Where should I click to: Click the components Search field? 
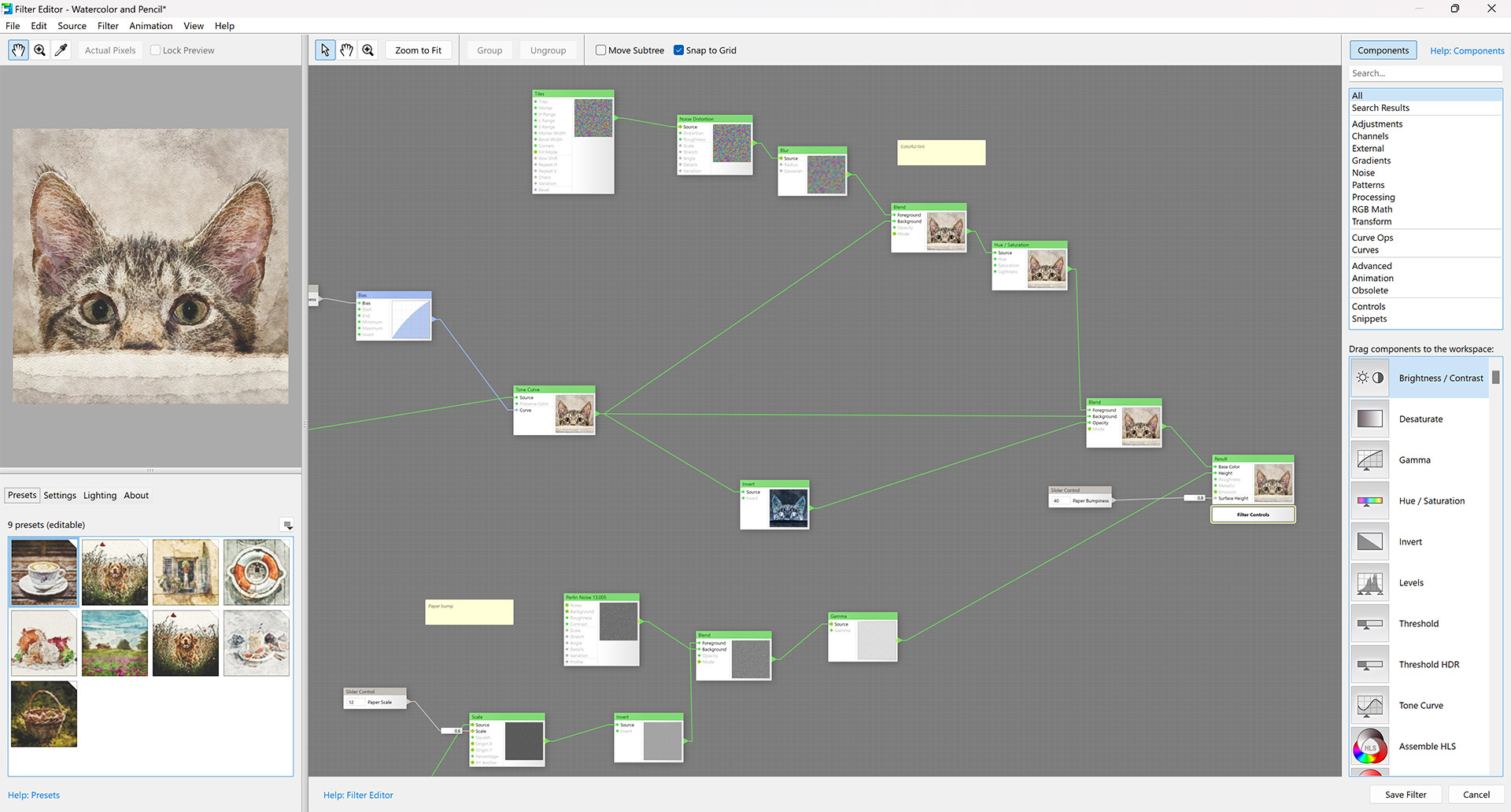pyautogui.click(x=1424, y=73)
